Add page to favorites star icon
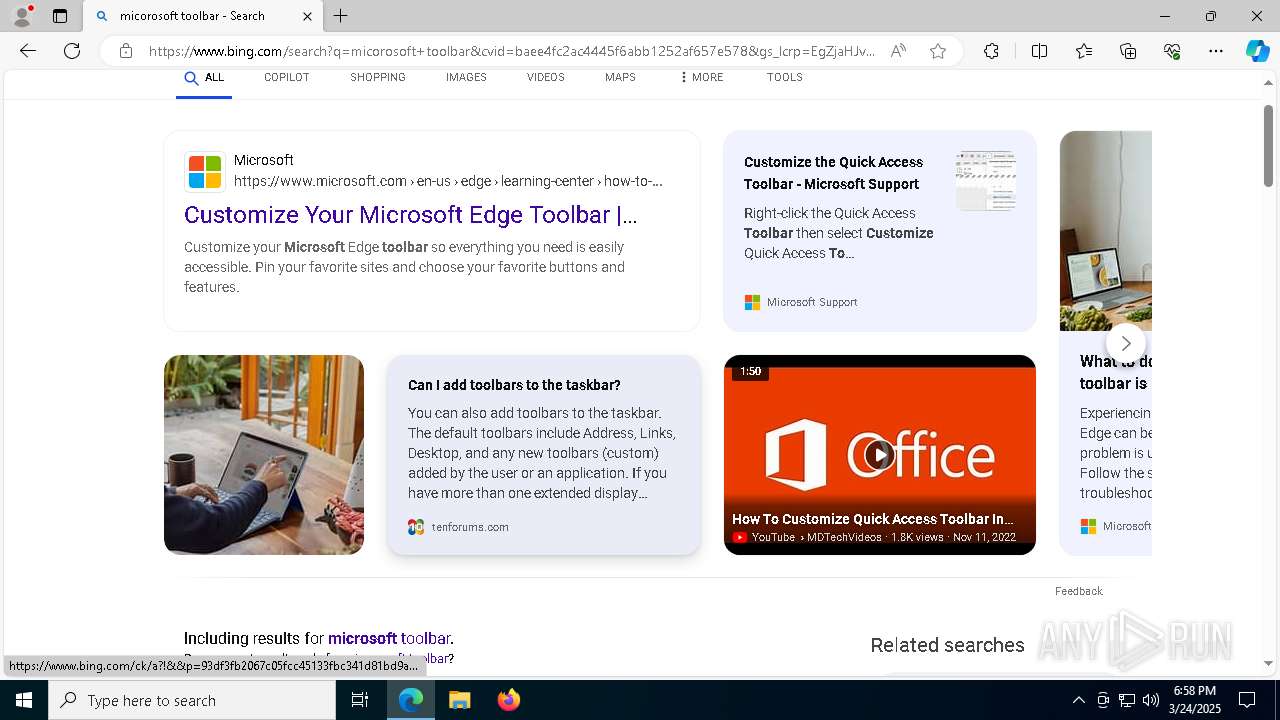Viewport: 1280px width, 720px height. [x=938, y=51]
